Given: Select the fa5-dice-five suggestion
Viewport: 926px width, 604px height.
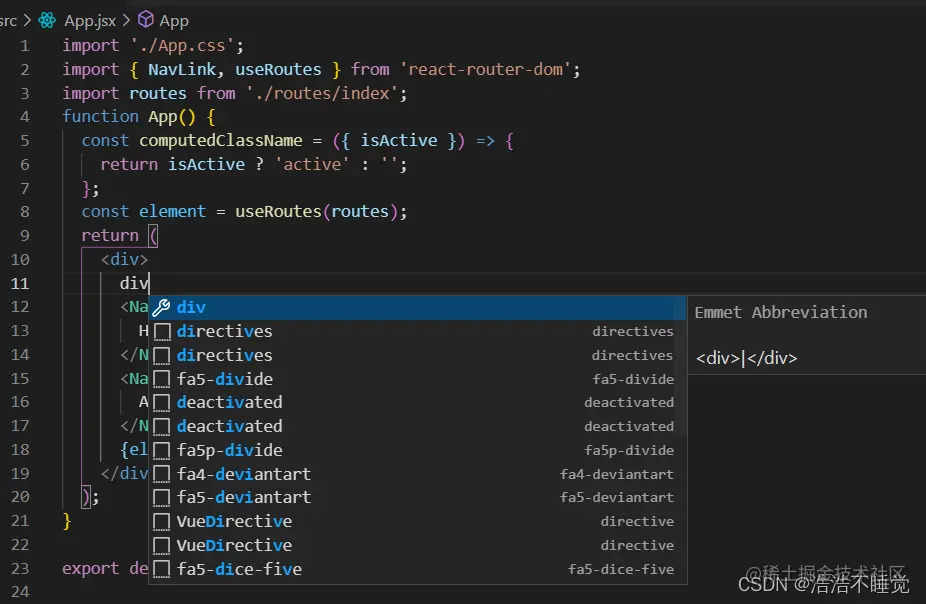Looking at the screenshot, I should point(418,569).
